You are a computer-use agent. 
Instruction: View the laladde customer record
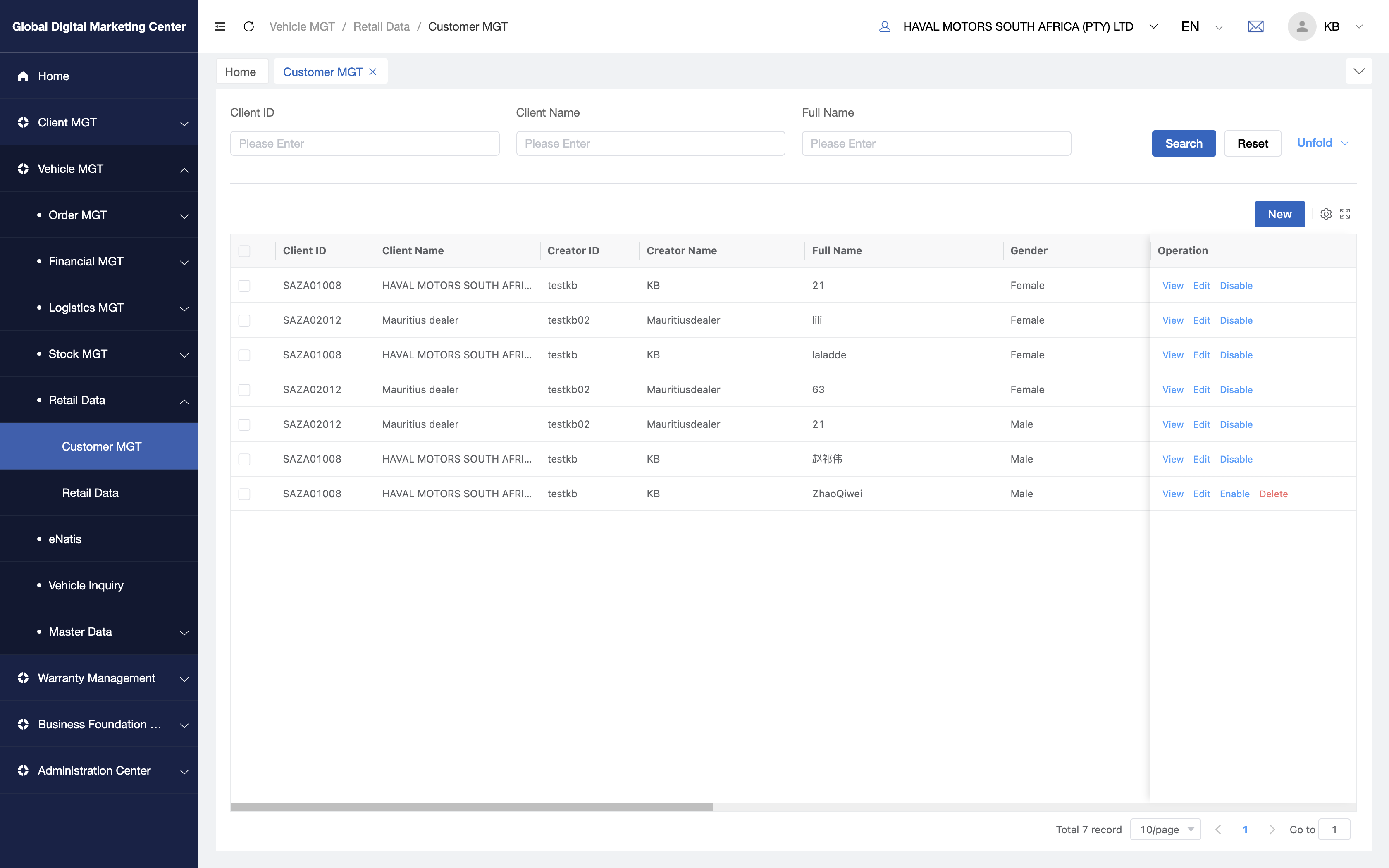pos(1173,355)
